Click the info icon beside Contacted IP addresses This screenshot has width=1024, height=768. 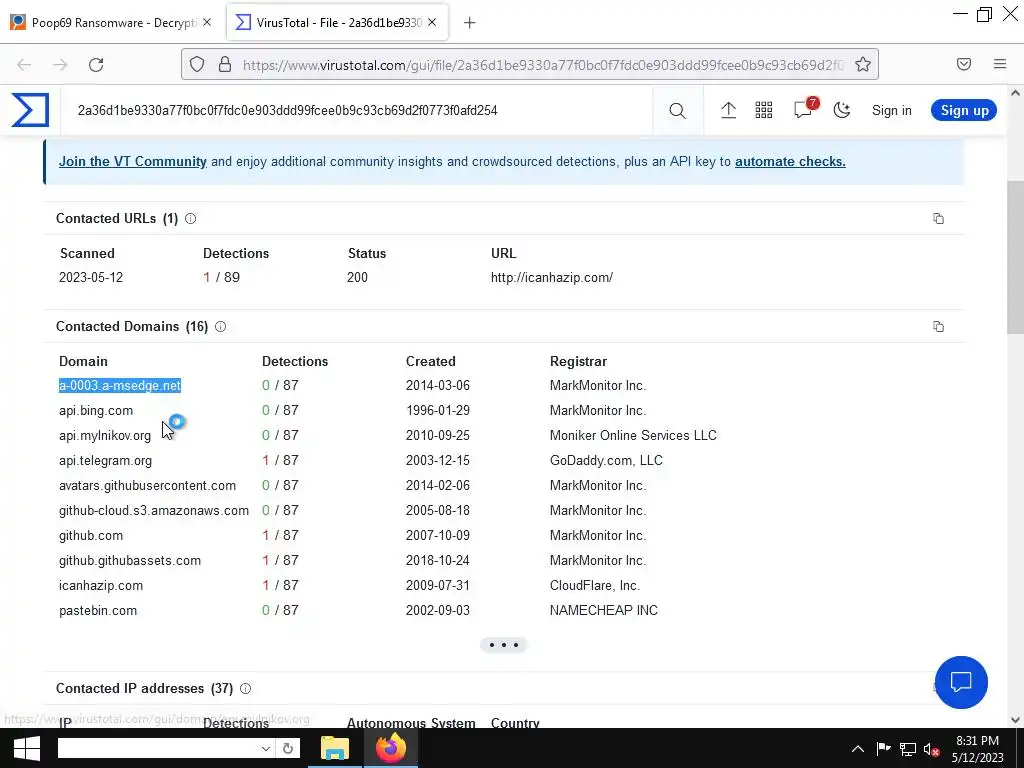[246, 688]
